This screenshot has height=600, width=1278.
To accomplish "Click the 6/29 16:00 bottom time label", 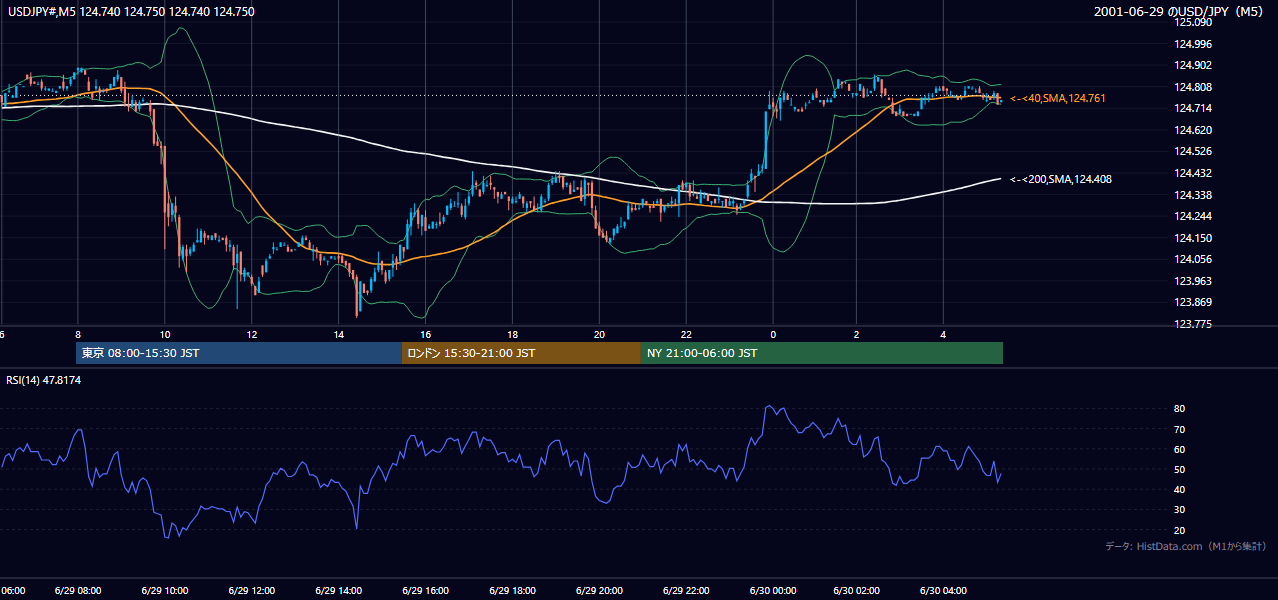I will 425,590.
